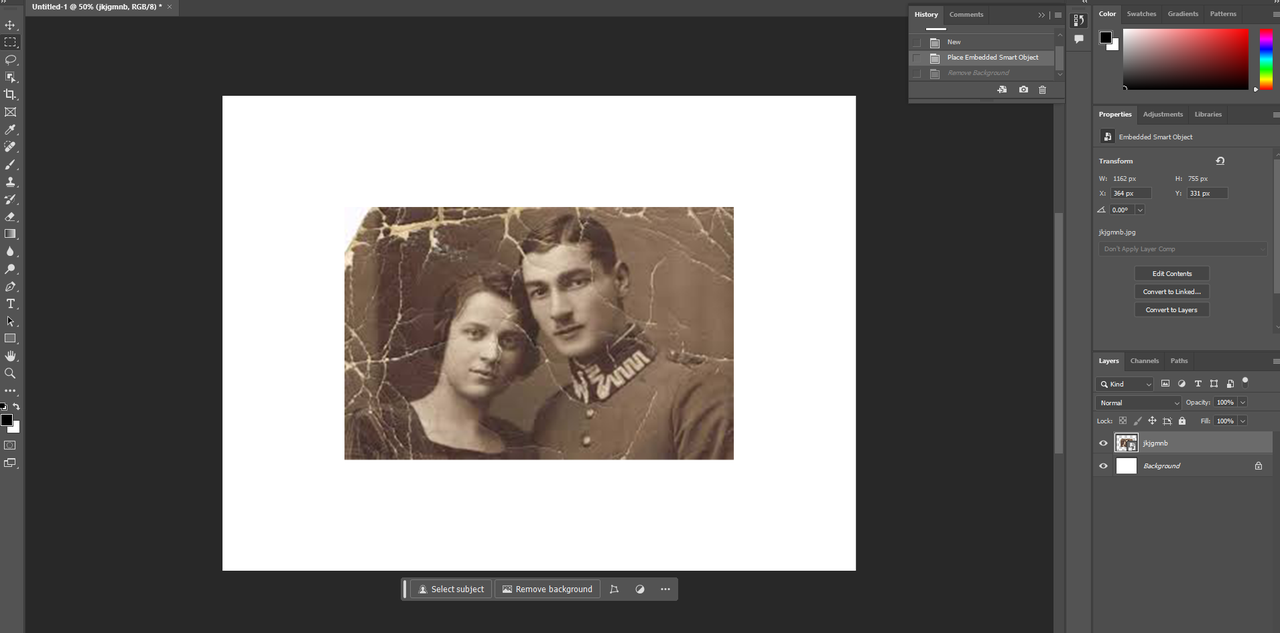Toggle Quick Mask mode in toolbar

pos(10,445)
